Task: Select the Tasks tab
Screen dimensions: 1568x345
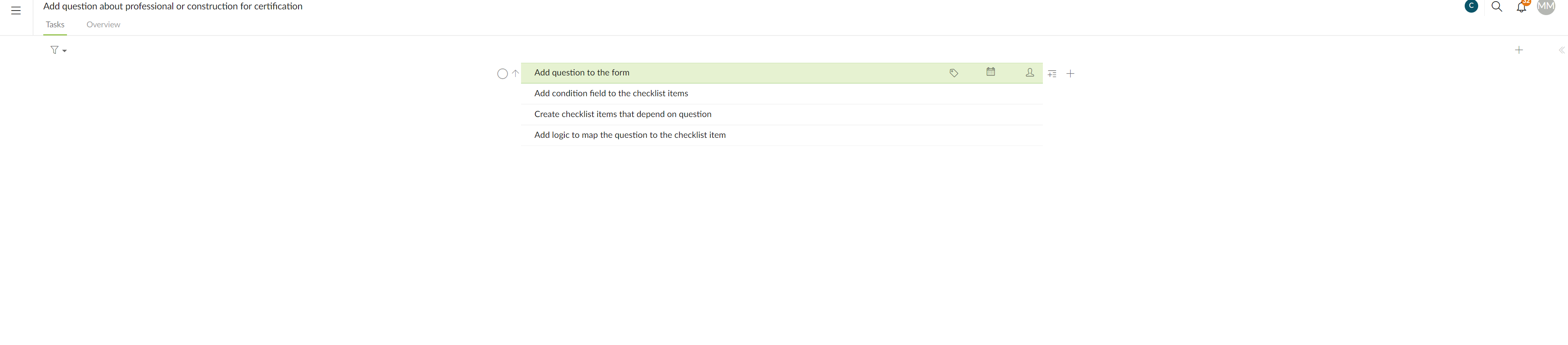Action: coord(55,24)
